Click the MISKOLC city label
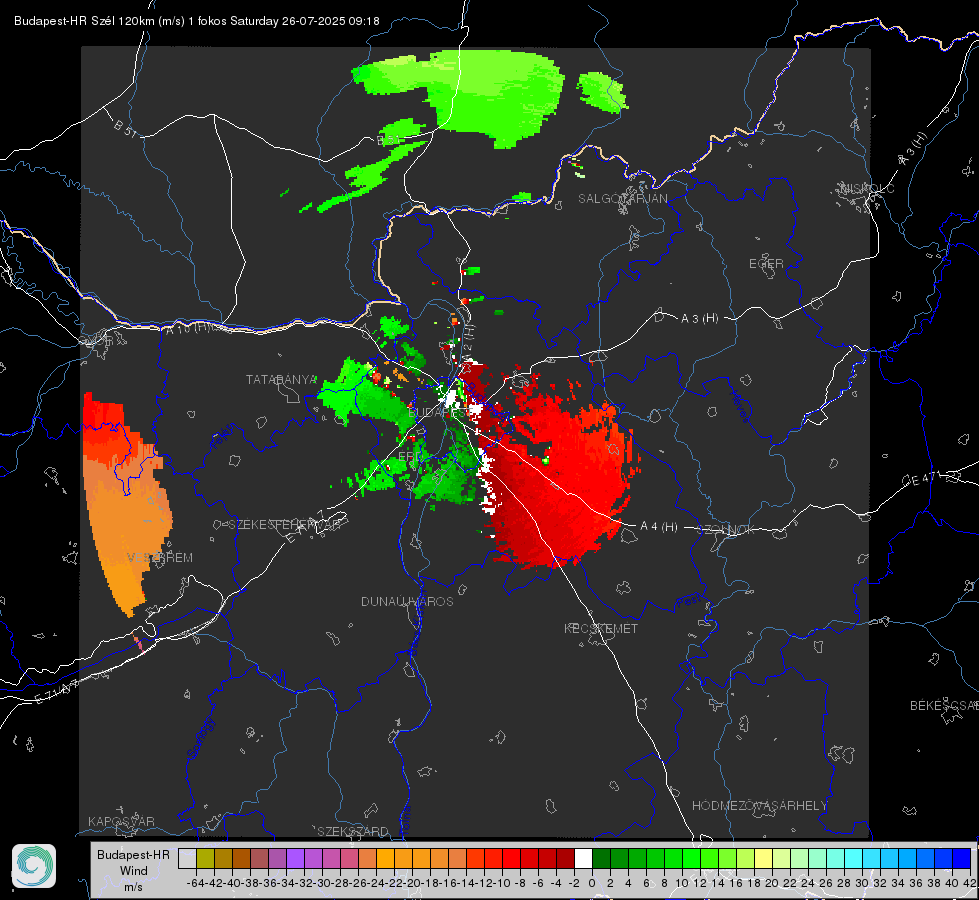This screenshot has height=900, width=979. (867, 188)
